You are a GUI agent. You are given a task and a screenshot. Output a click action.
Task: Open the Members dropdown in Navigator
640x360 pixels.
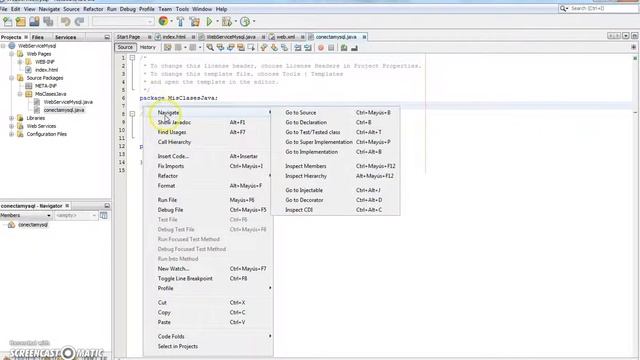click(x=26, y=215)
